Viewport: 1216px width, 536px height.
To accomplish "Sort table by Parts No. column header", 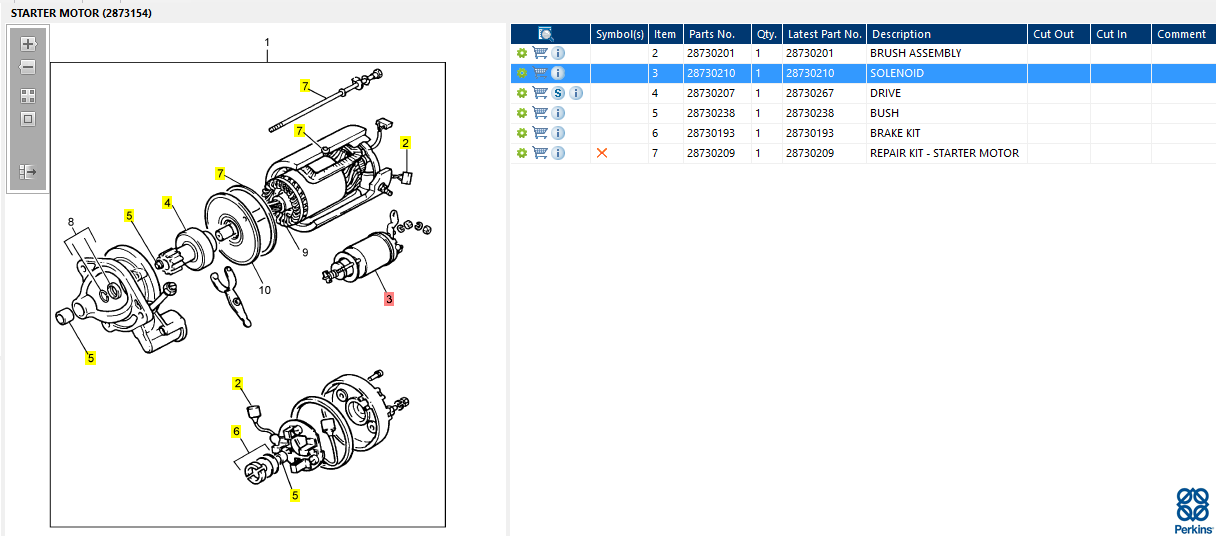I will (x=711, y=34).
